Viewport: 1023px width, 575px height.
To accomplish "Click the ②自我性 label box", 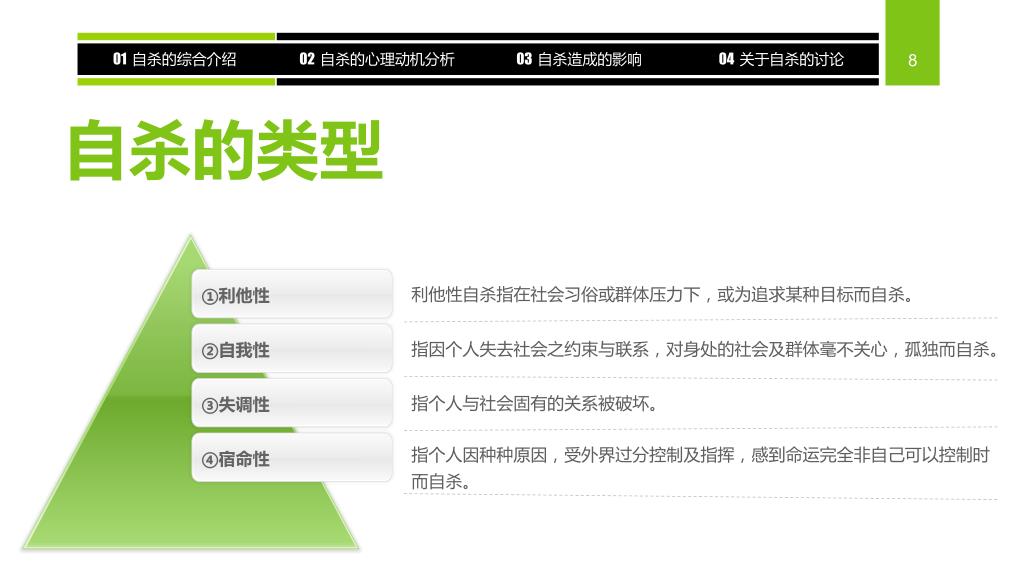I will tap(292, 349).
